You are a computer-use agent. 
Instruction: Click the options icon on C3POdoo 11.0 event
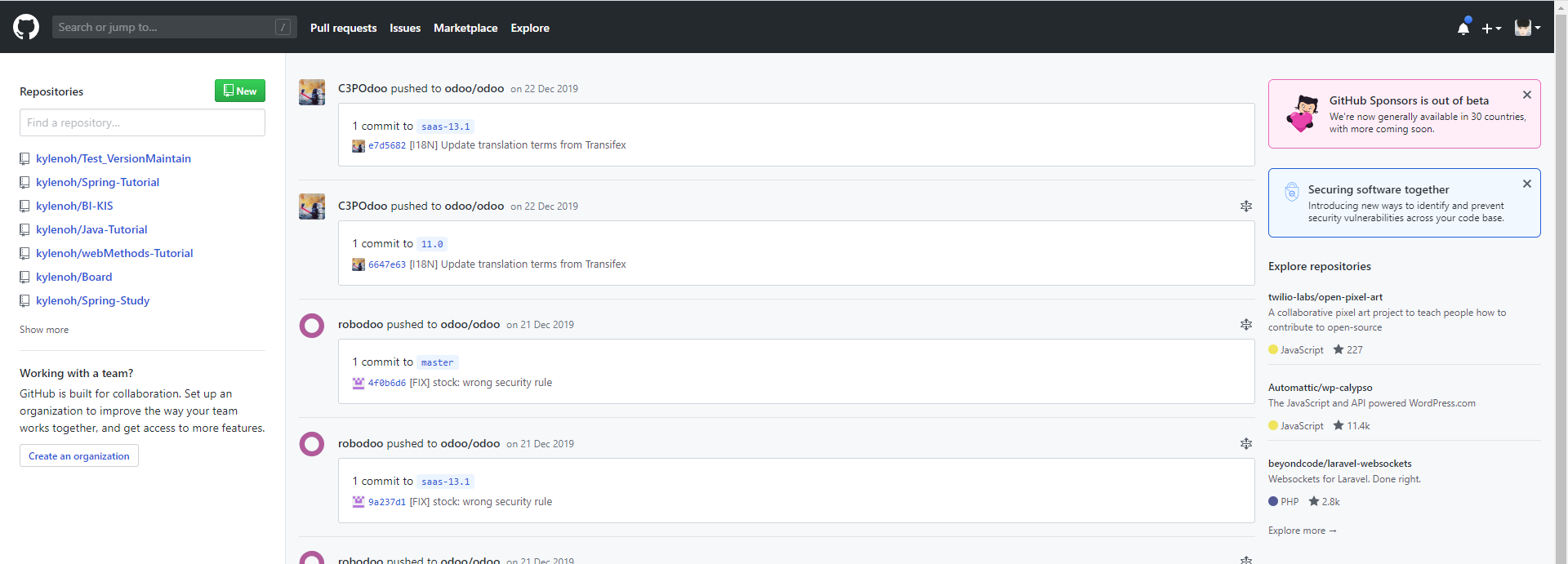click(1246, 207)
